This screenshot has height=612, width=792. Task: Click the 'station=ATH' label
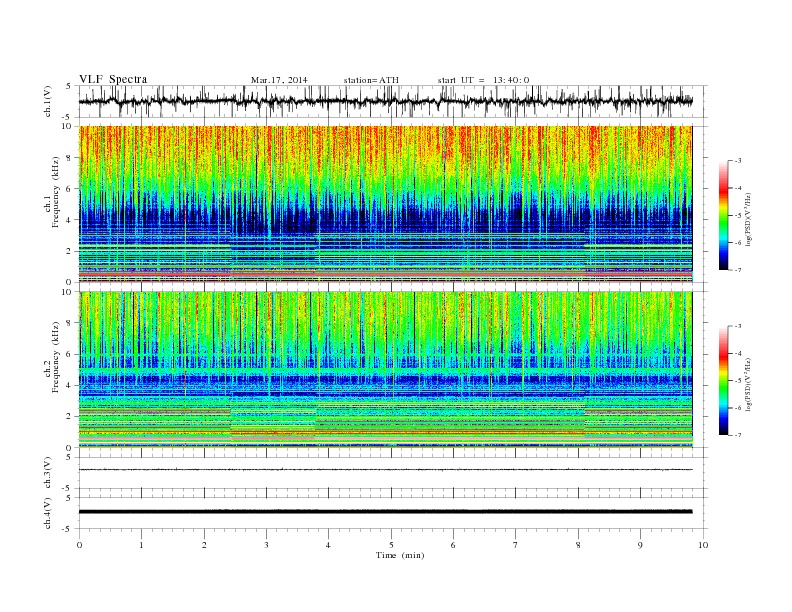[371, 80]
